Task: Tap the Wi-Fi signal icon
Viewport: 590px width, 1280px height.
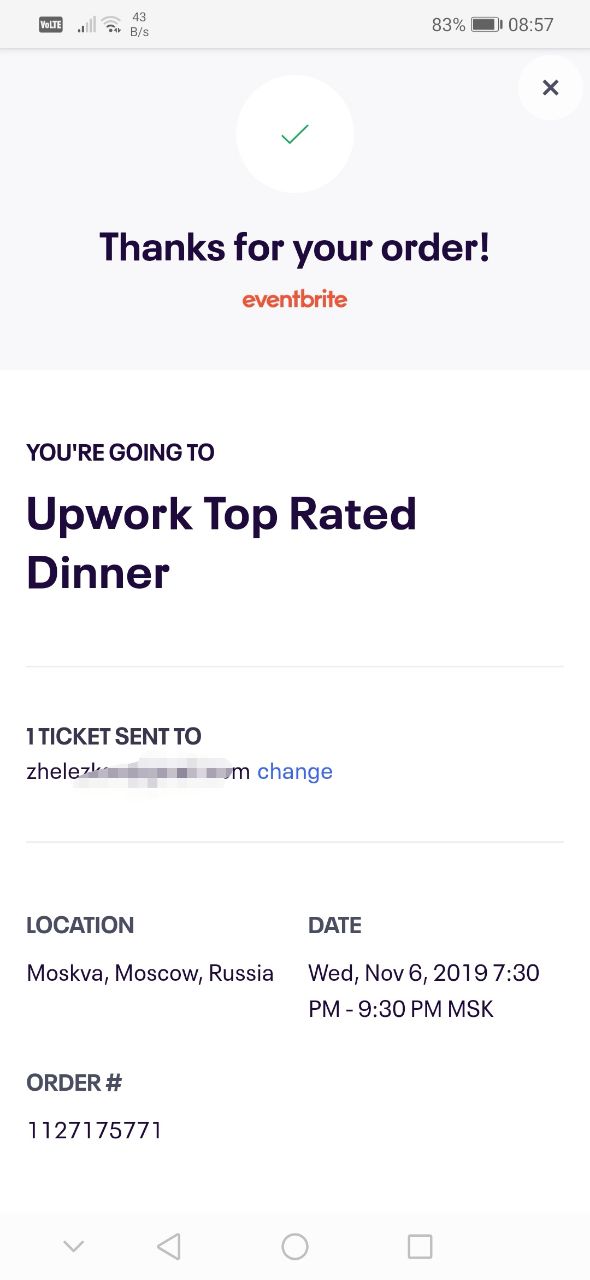Action: tap(112, 25)
